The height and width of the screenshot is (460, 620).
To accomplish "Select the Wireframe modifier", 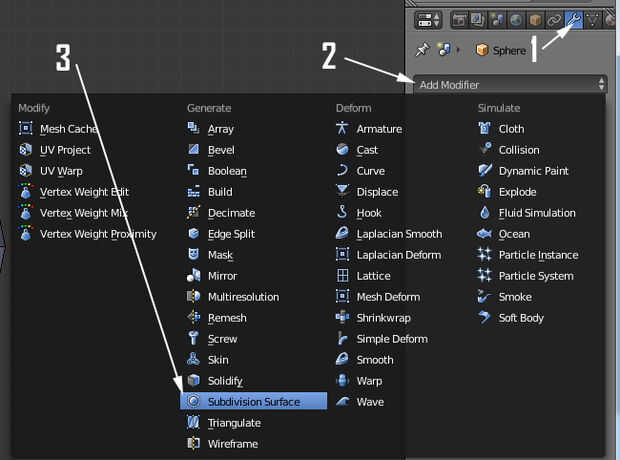I will point(233,443).
